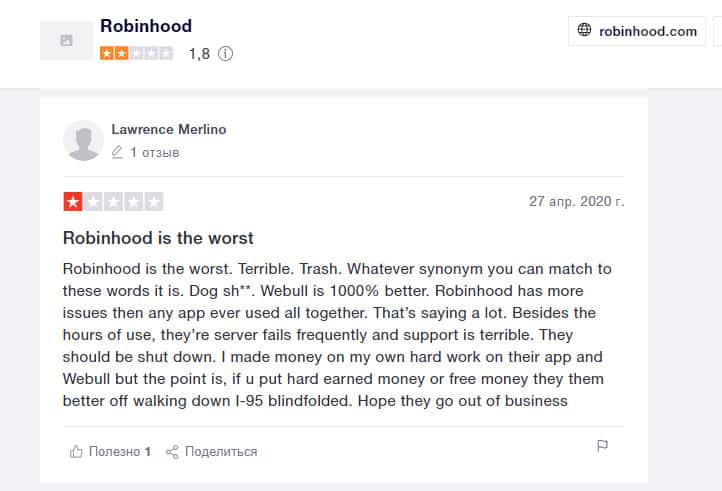Click the thumbs-up icon to mark review helpful
This screenshot has width=722, height=491.
(x=76, y=451)
